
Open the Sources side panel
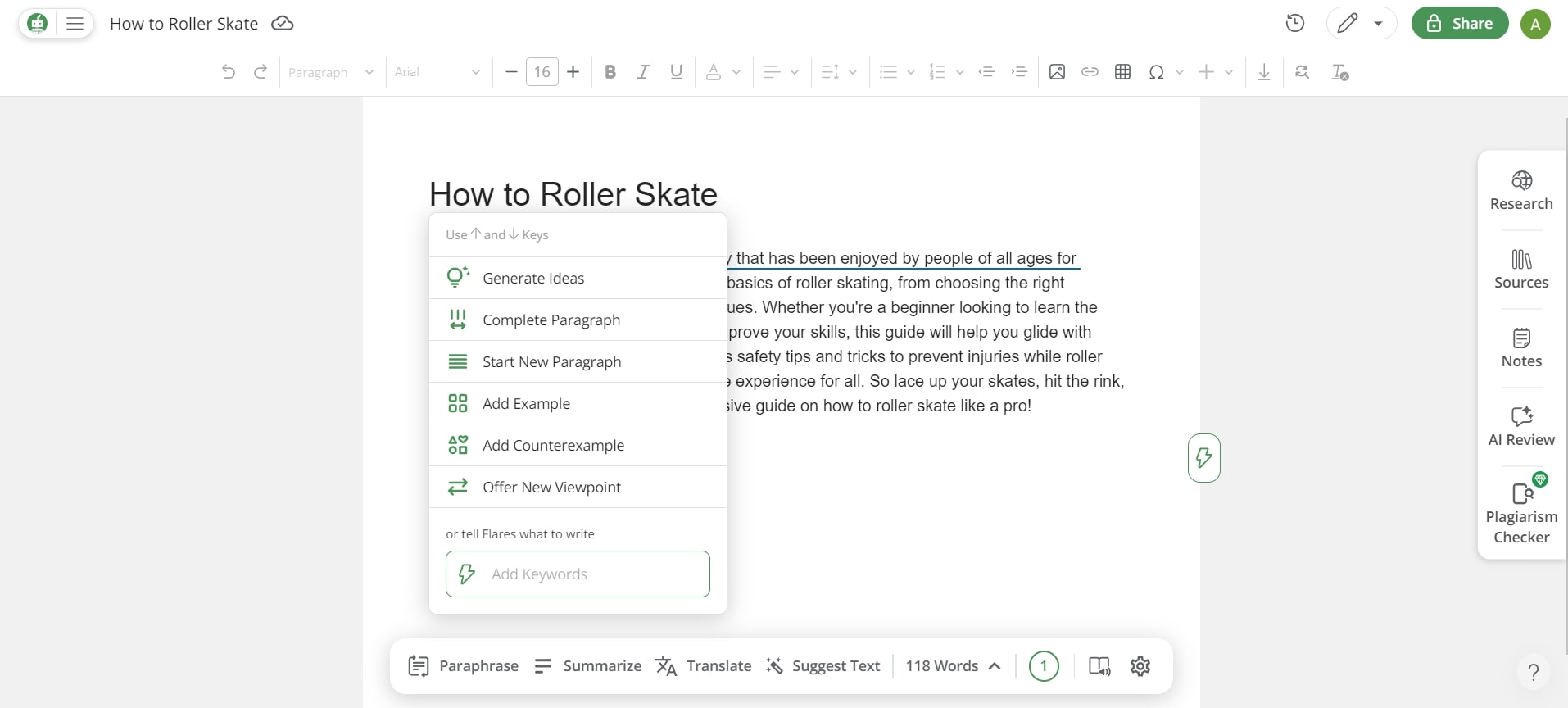(x=1521, y=270)
